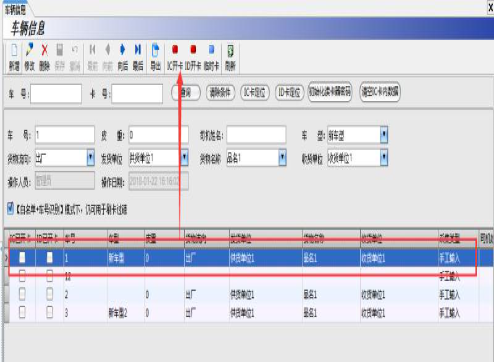Sort table by the 皮重 column header
The width and height of the screenshot is (494, 362).
164,238
